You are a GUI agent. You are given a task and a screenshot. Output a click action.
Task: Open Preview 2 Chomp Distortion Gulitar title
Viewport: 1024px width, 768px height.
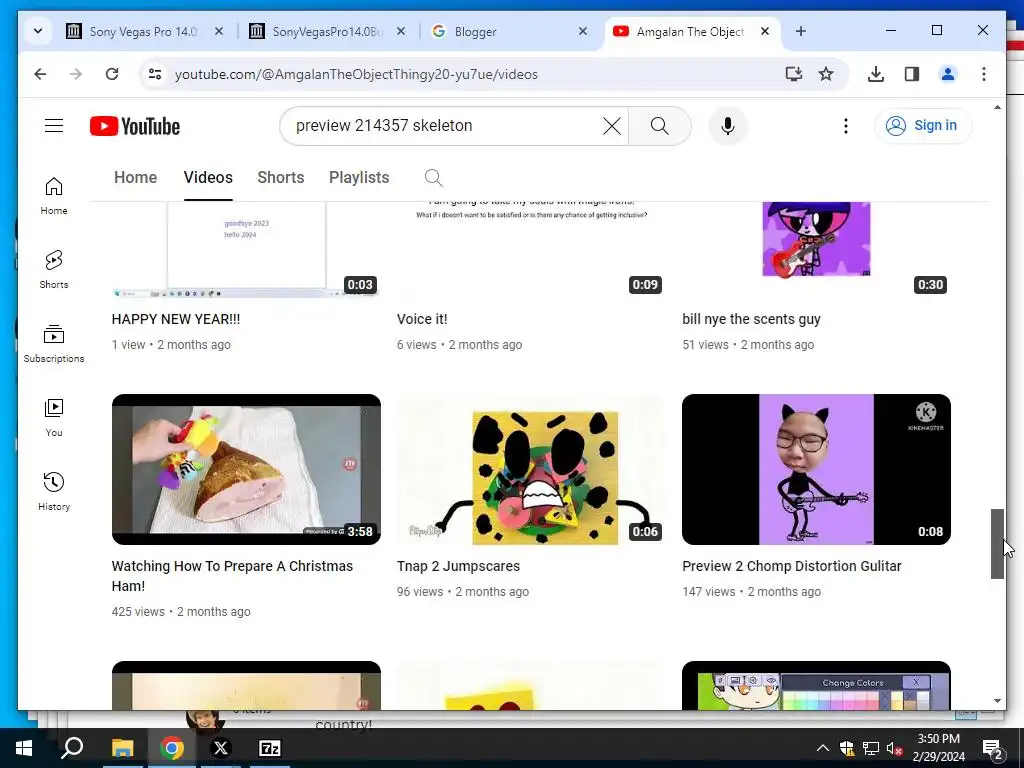tap(792, 566)
